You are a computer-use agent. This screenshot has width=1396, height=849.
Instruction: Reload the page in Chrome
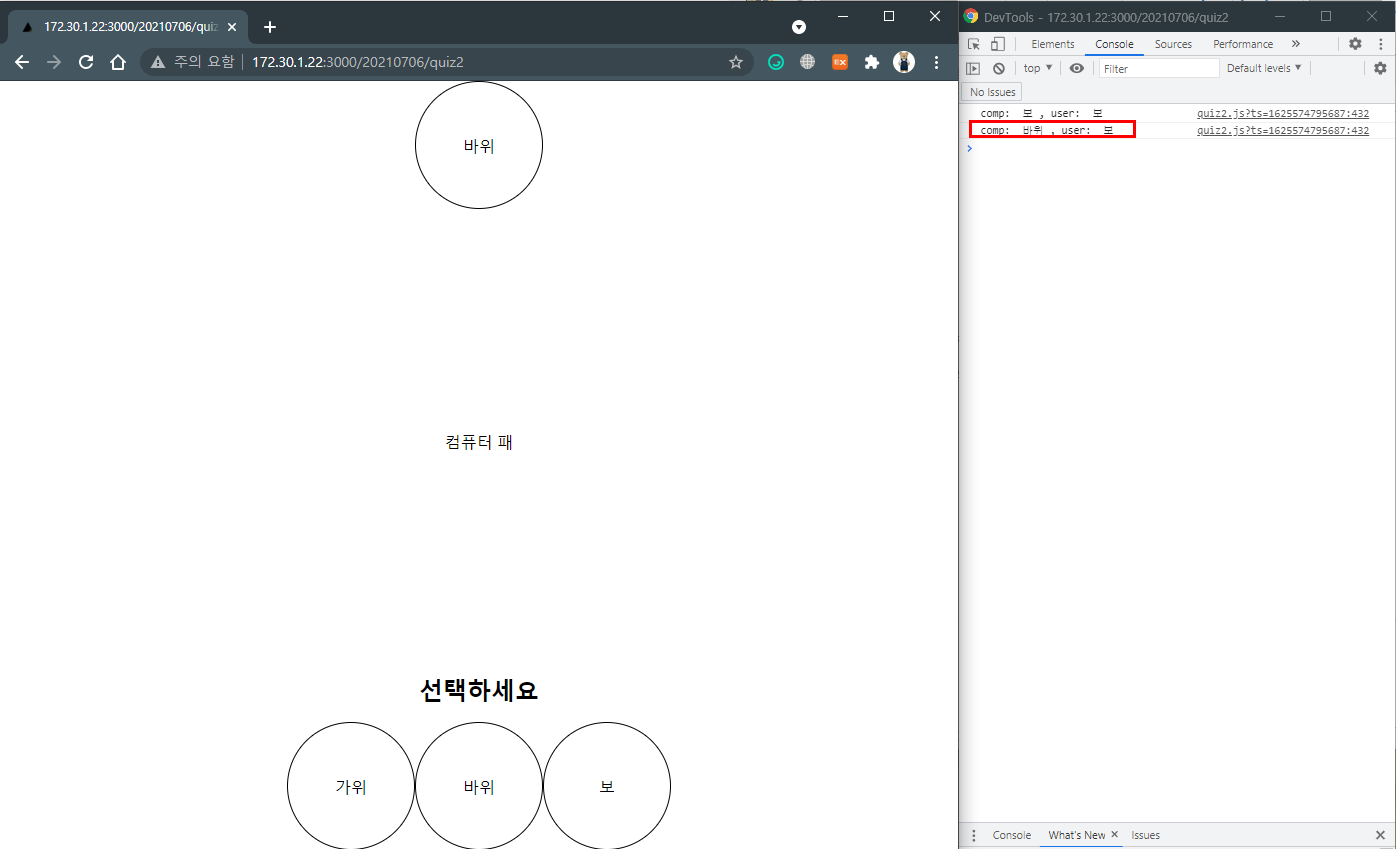[x=86, y=62]
